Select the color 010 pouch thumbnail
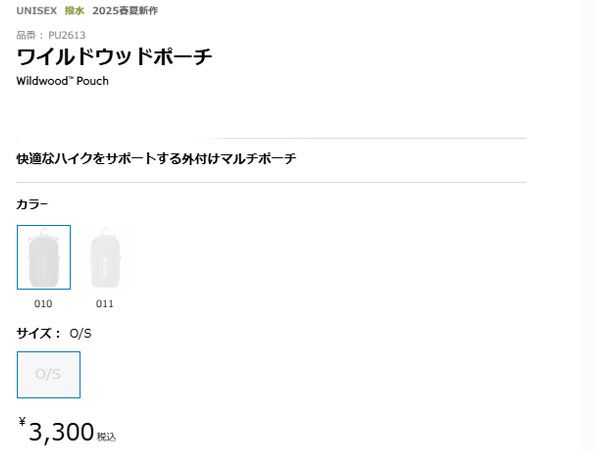Image resolution: width=600 pixels, height=450 pixels. pos(44,257)
